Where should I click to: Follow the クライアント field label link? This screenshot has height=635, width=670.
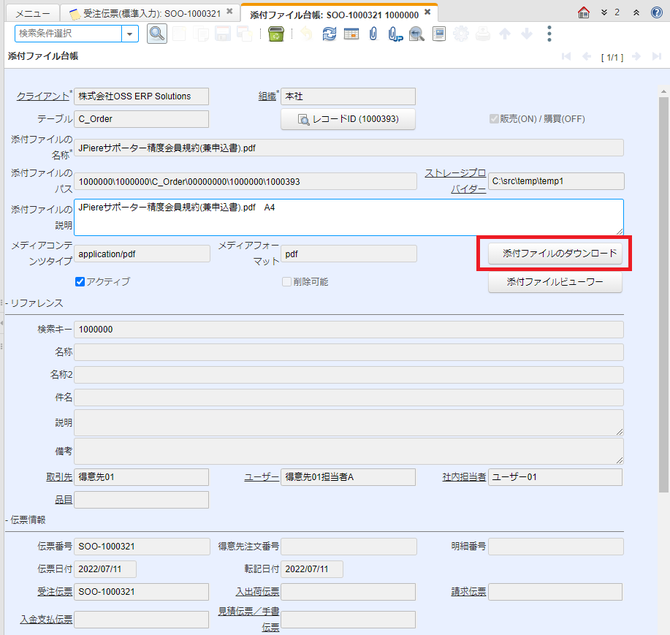(x=43, y=97)
